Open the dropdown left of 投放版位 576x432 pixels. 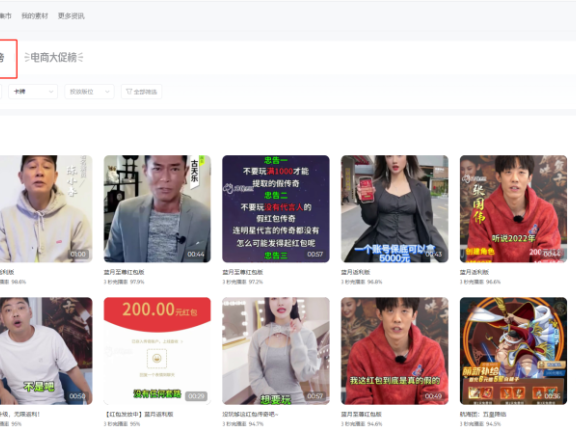coord(33,91)
